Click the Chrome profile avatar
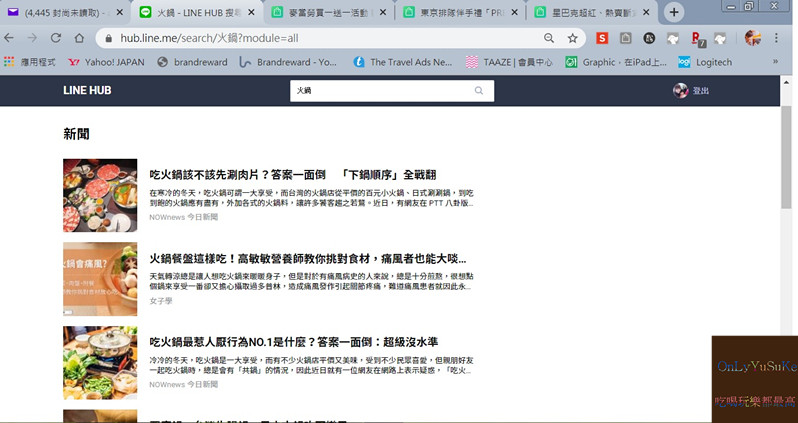The image size is (798, 423). pyautogui.click(x=753, y=38)
